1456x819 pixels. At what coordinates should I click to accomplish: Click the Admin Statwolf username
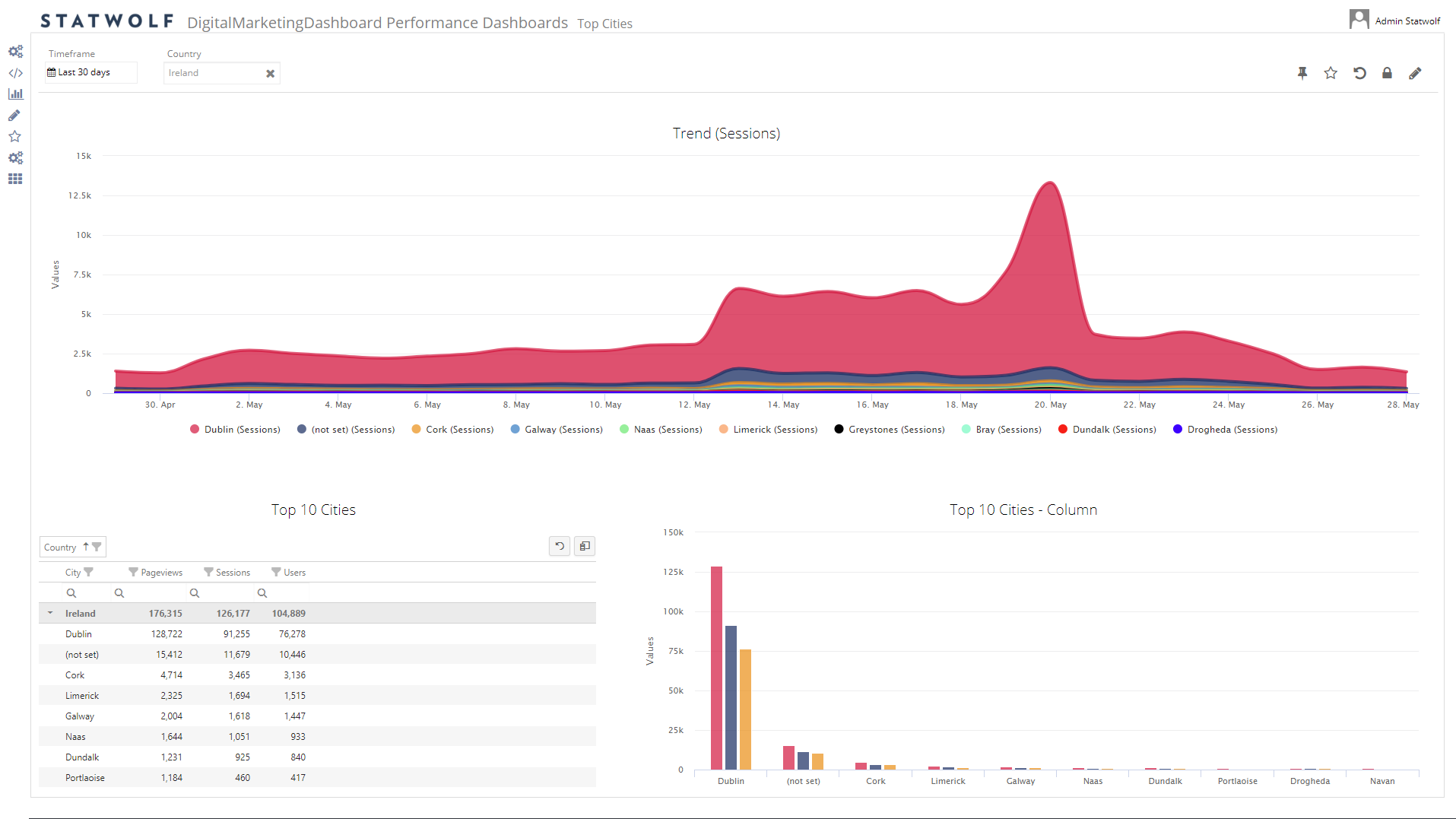coord(1407,21)
